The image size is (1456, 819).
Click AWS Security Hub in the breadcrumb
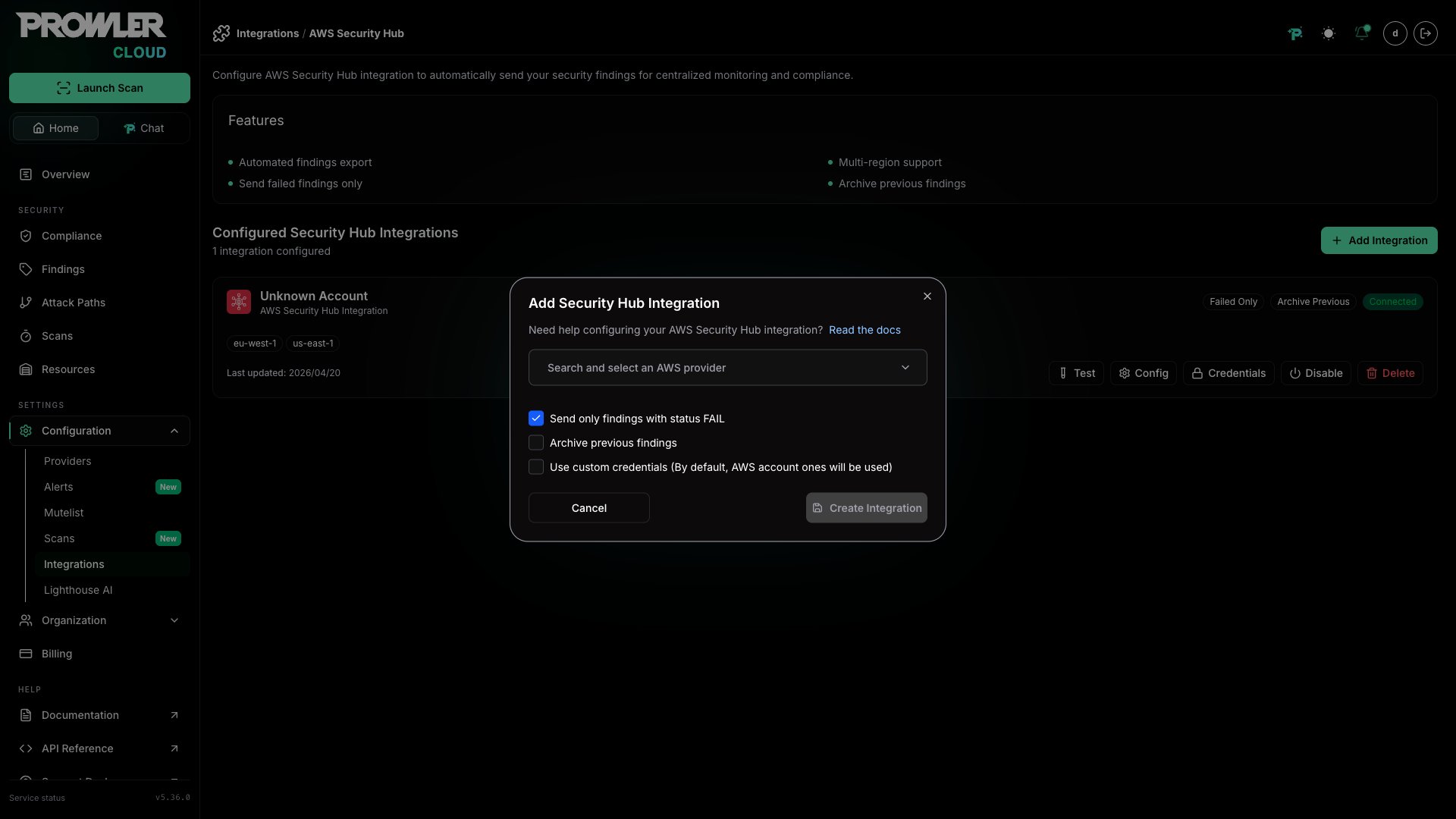coord(356,33)
